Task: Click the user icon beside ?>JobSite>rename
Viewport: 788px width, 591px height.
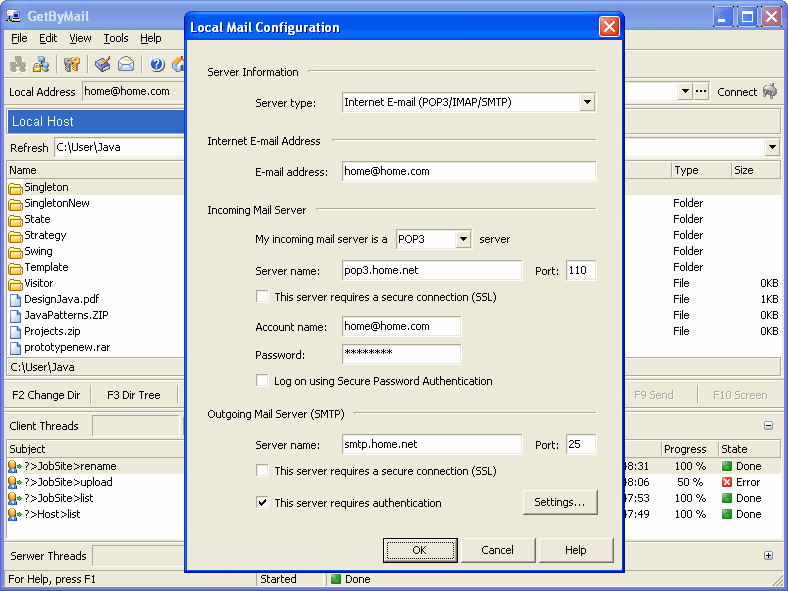Action: coord(15,466)
